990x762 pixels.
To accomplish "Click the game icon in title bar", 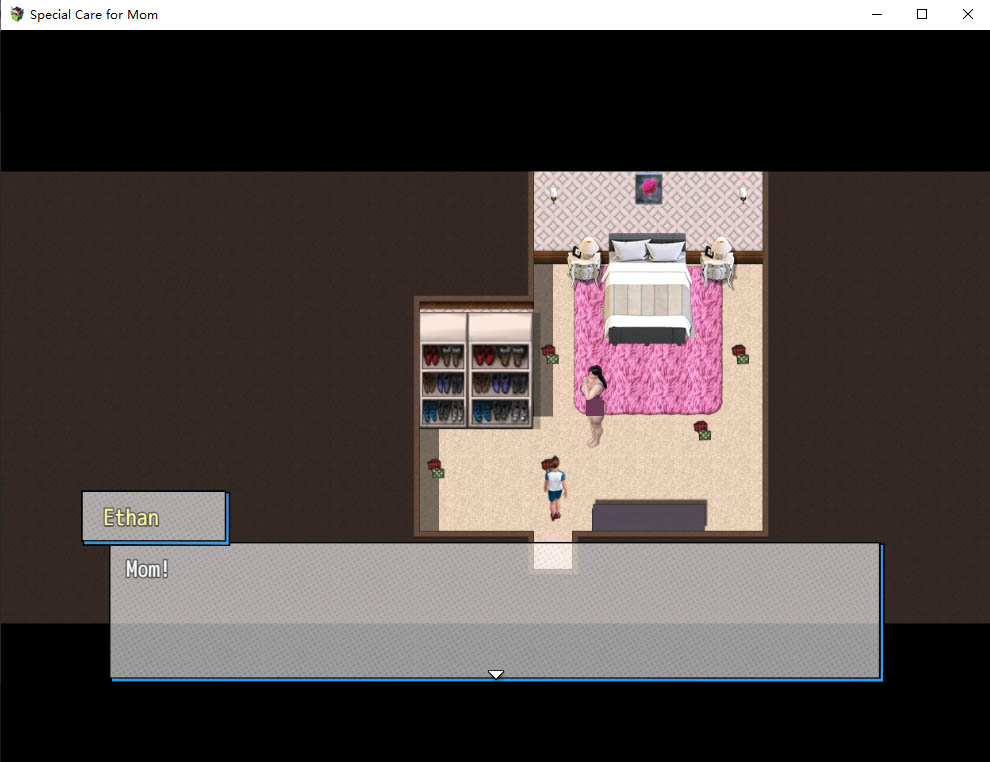I will [x=16, y=14].
